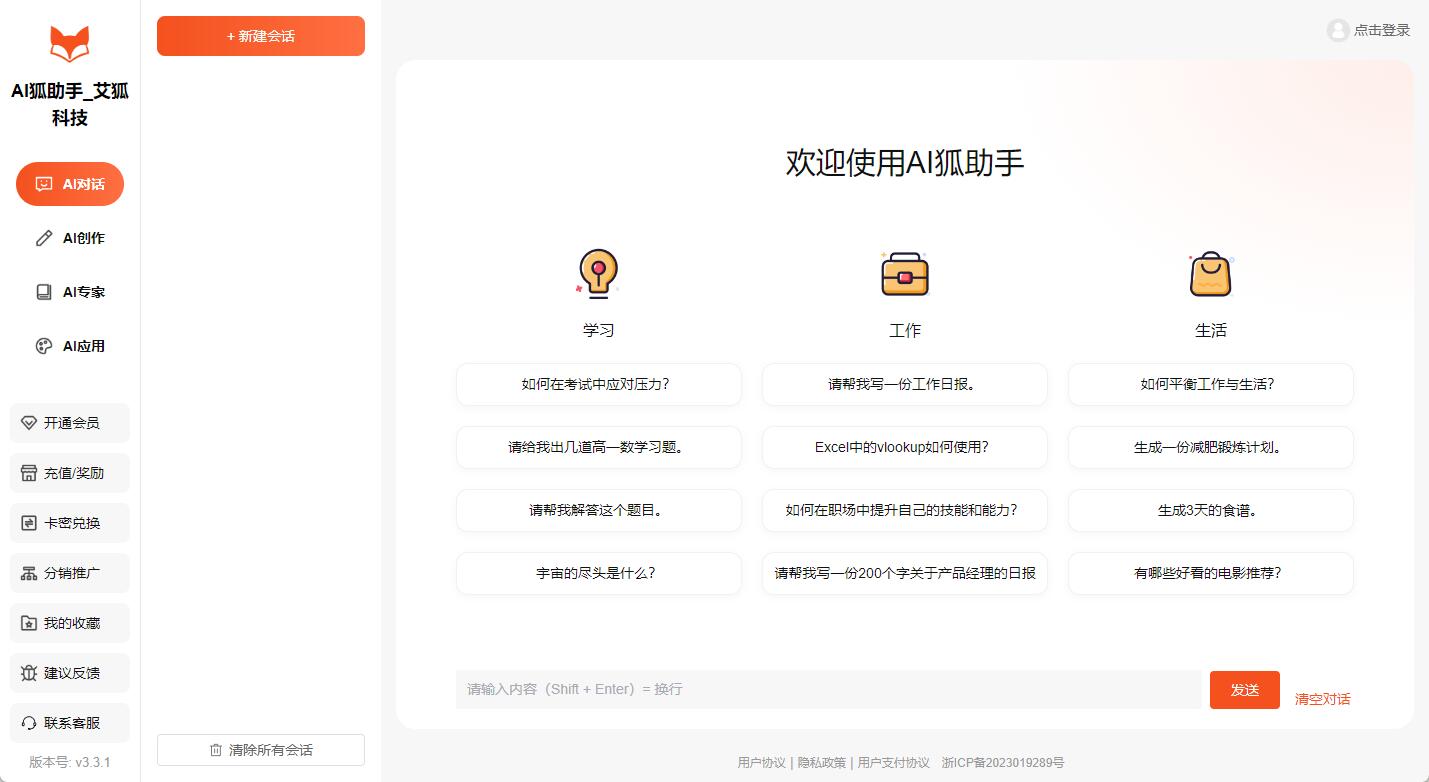Click the trash icon in 清除所有会话
Viewport: 1429px width, 782px height.
click(x=216, y=750)
